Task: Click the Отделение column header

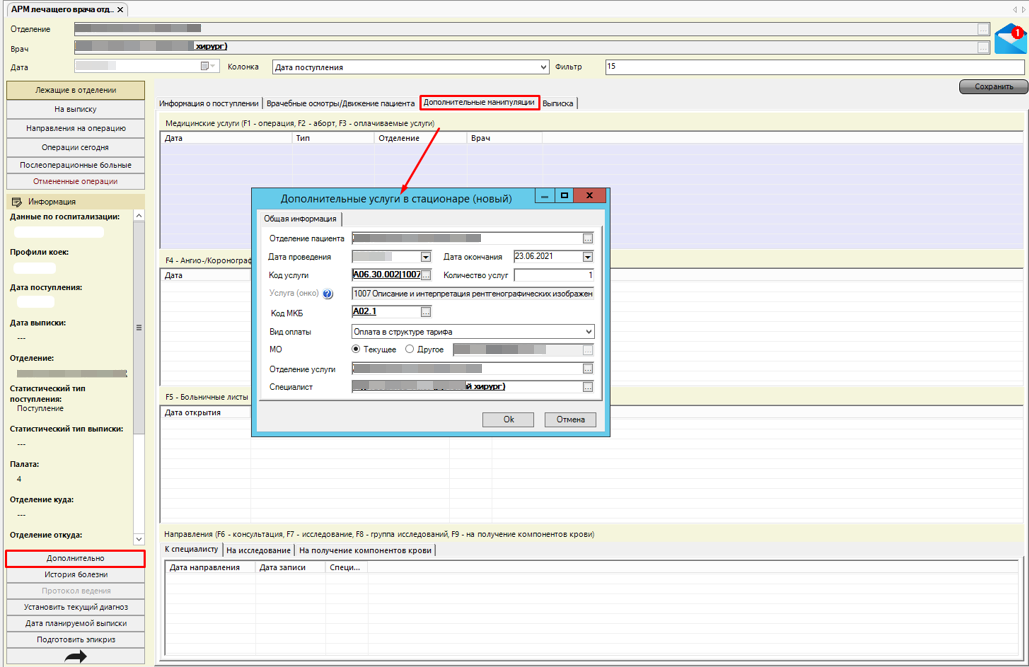Action: [x=421, y=139]
